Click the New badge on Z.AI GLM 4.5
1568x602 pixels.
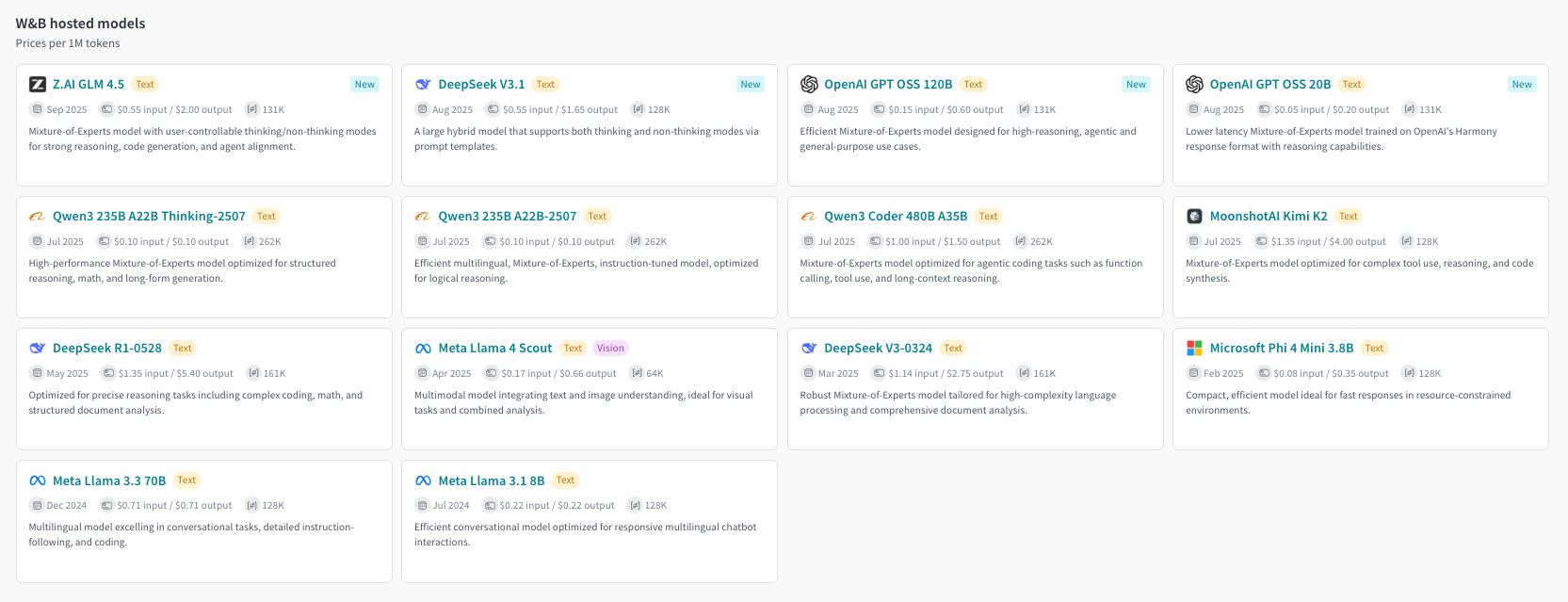(364, 84)
